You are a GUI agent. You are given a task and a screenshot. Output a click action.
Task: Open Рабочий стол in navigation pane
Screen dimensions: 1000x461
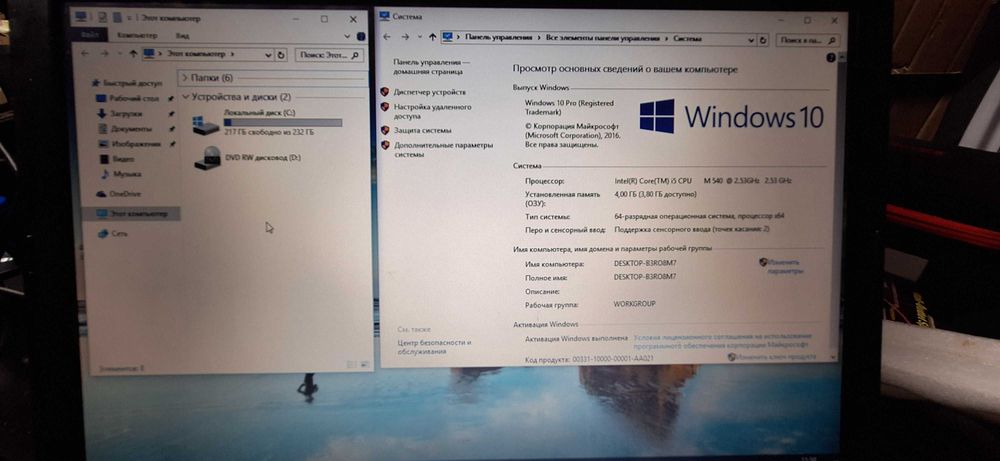coord(134,98)
